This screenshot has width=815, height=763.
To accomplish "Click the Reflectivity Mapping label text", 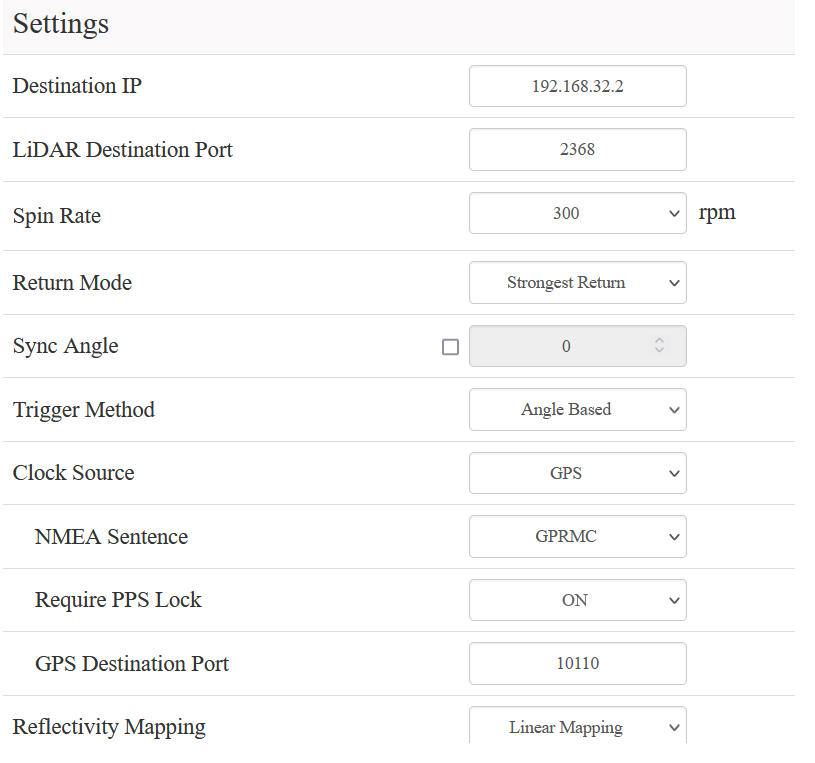I will [109, 727].
